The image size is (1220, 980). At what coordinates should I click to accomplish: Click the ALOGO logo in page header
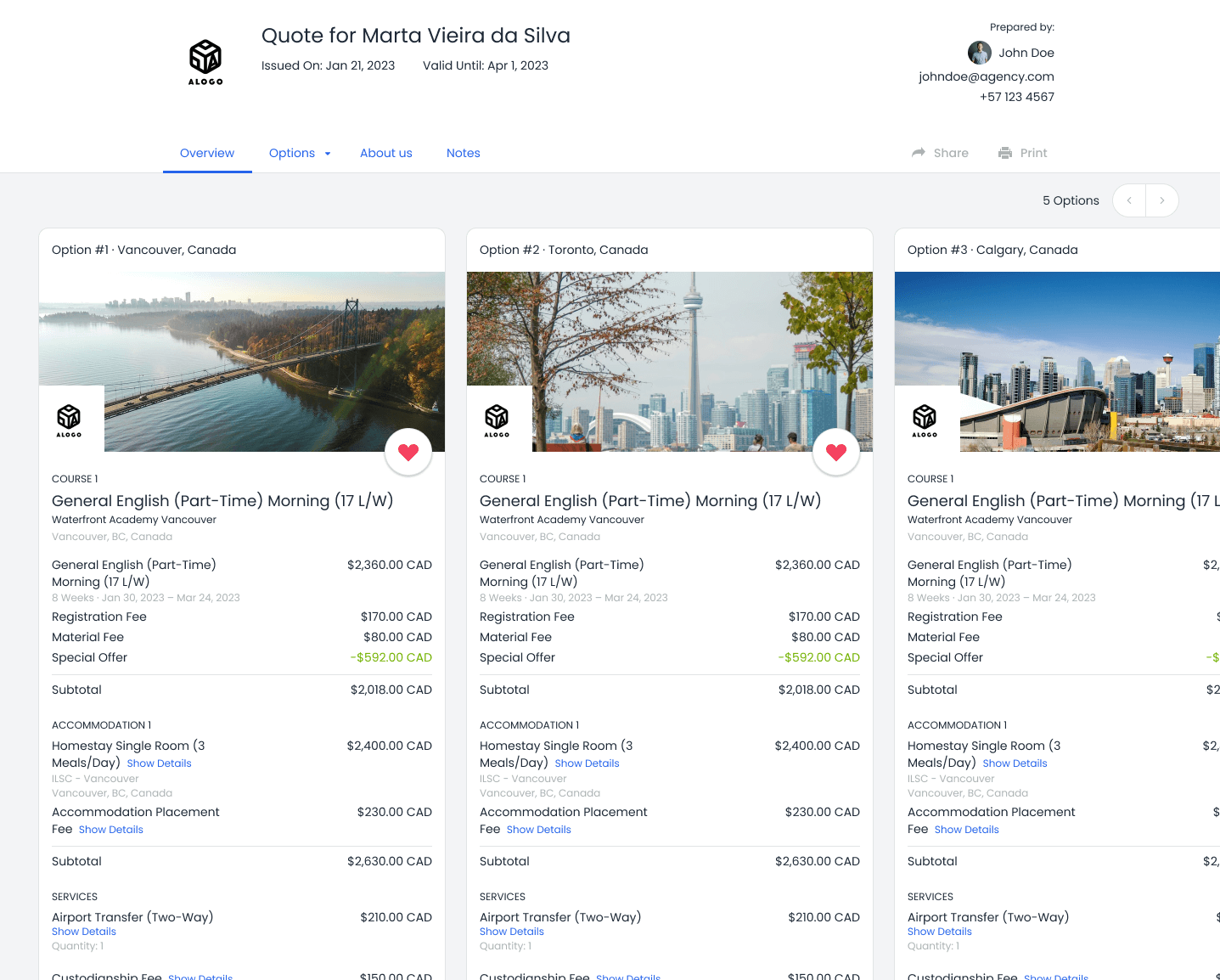pos(205,62)
